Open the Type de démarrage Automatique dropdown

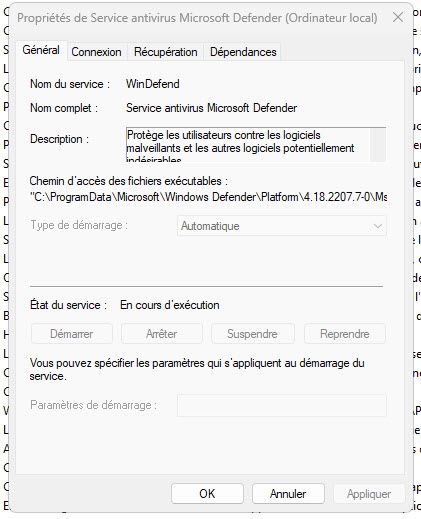[282, 226]
